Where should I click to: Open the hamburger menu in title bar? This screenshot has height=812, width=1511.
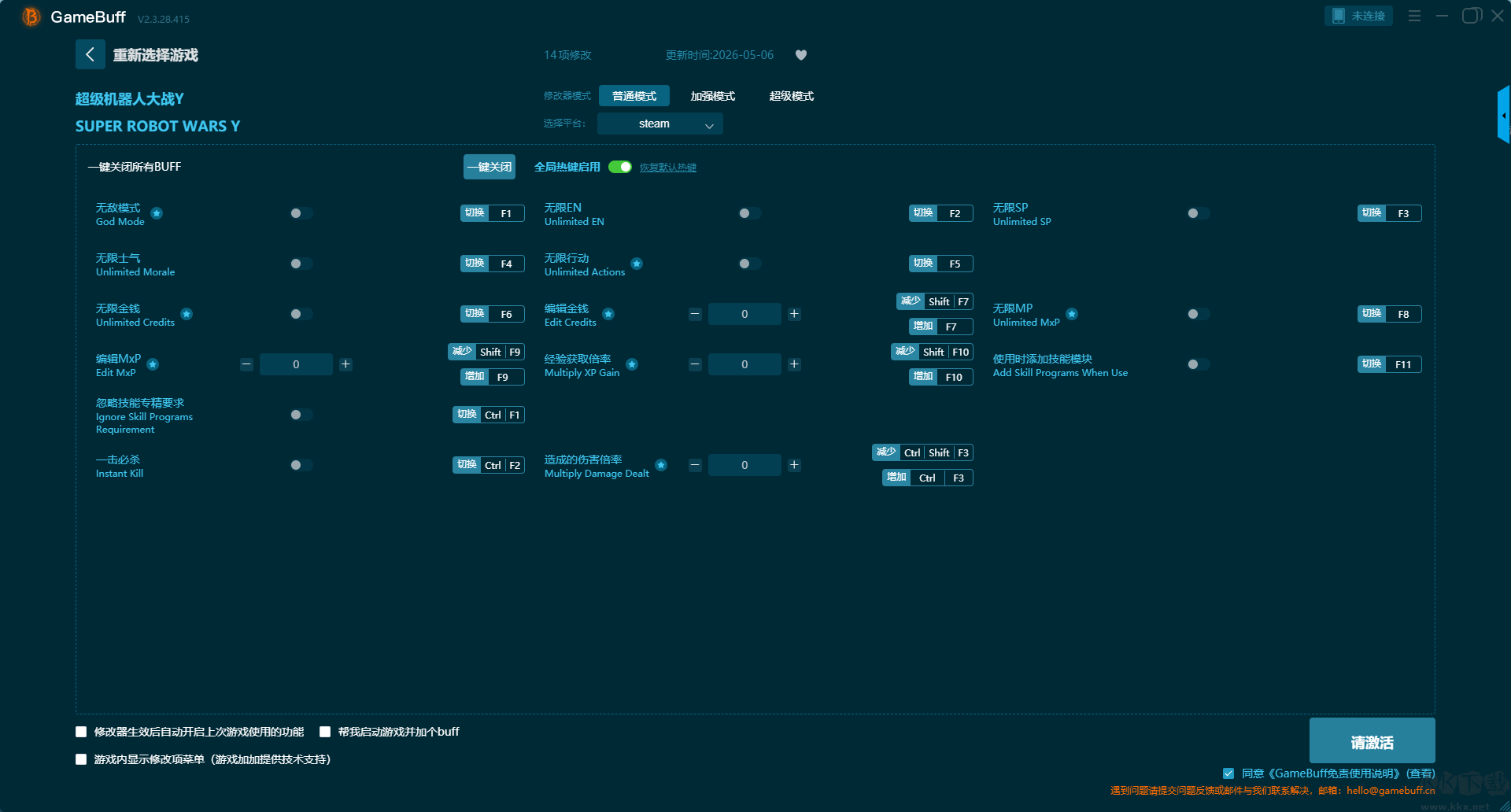pyautogui.click(x=1414, y=16)
